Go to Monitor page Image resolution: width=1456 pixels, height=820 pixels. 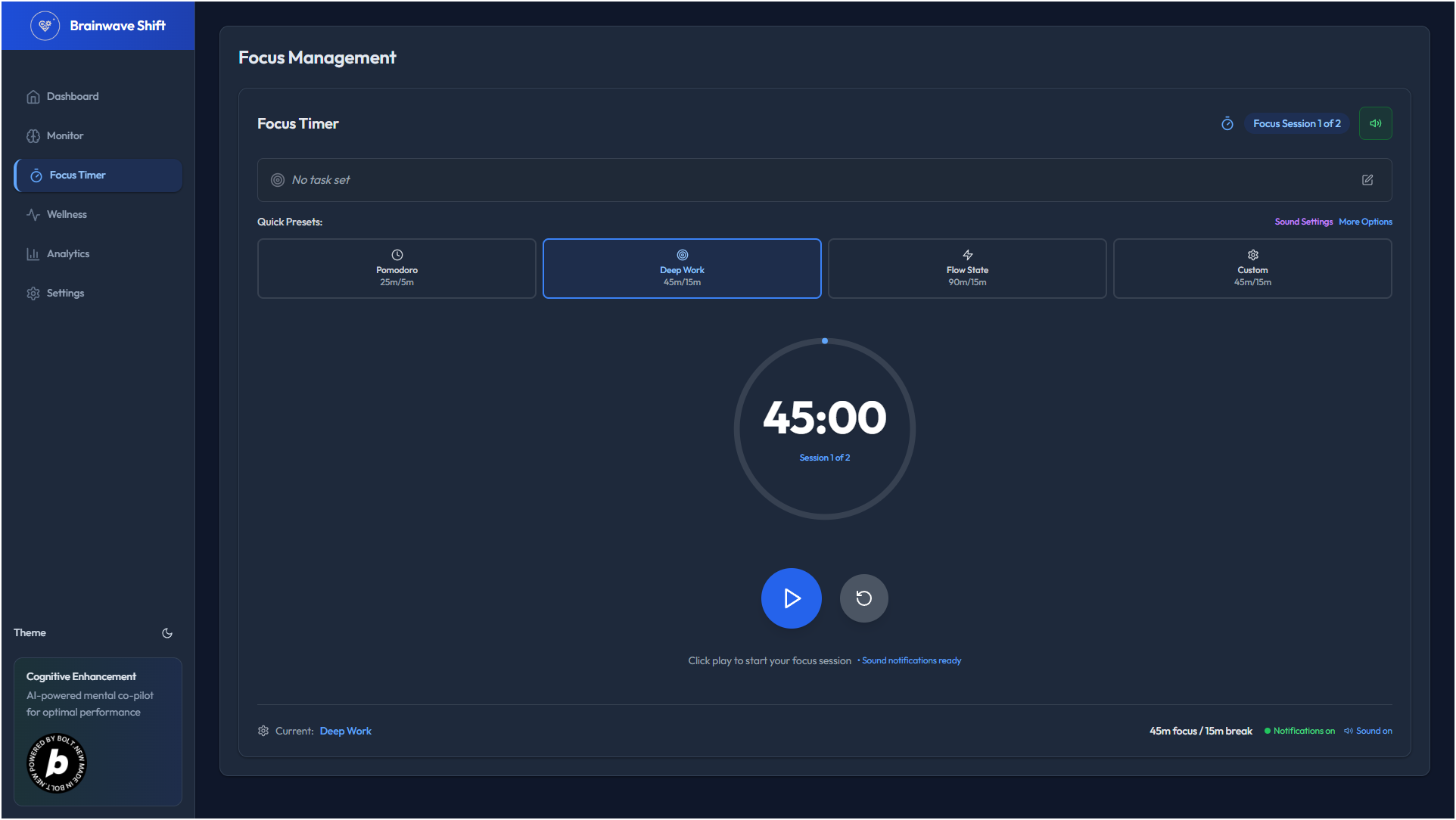point(65,136)
